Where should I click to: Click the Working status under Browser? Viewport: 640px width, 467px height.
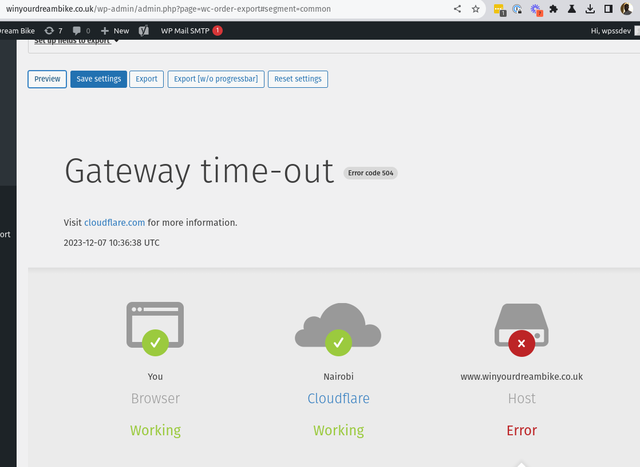click(155, 430)
